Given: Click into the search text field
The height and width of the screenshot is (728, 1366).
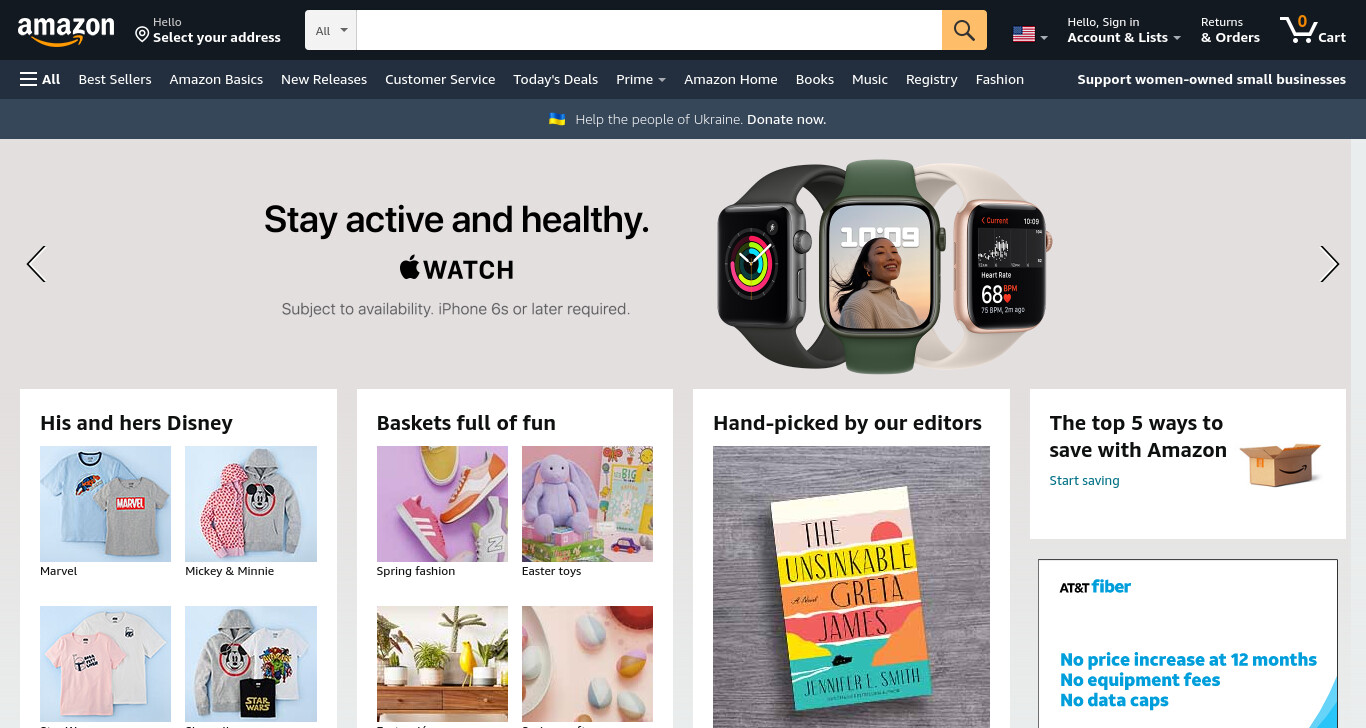Looking at the screenshot, I should [649, 30].
